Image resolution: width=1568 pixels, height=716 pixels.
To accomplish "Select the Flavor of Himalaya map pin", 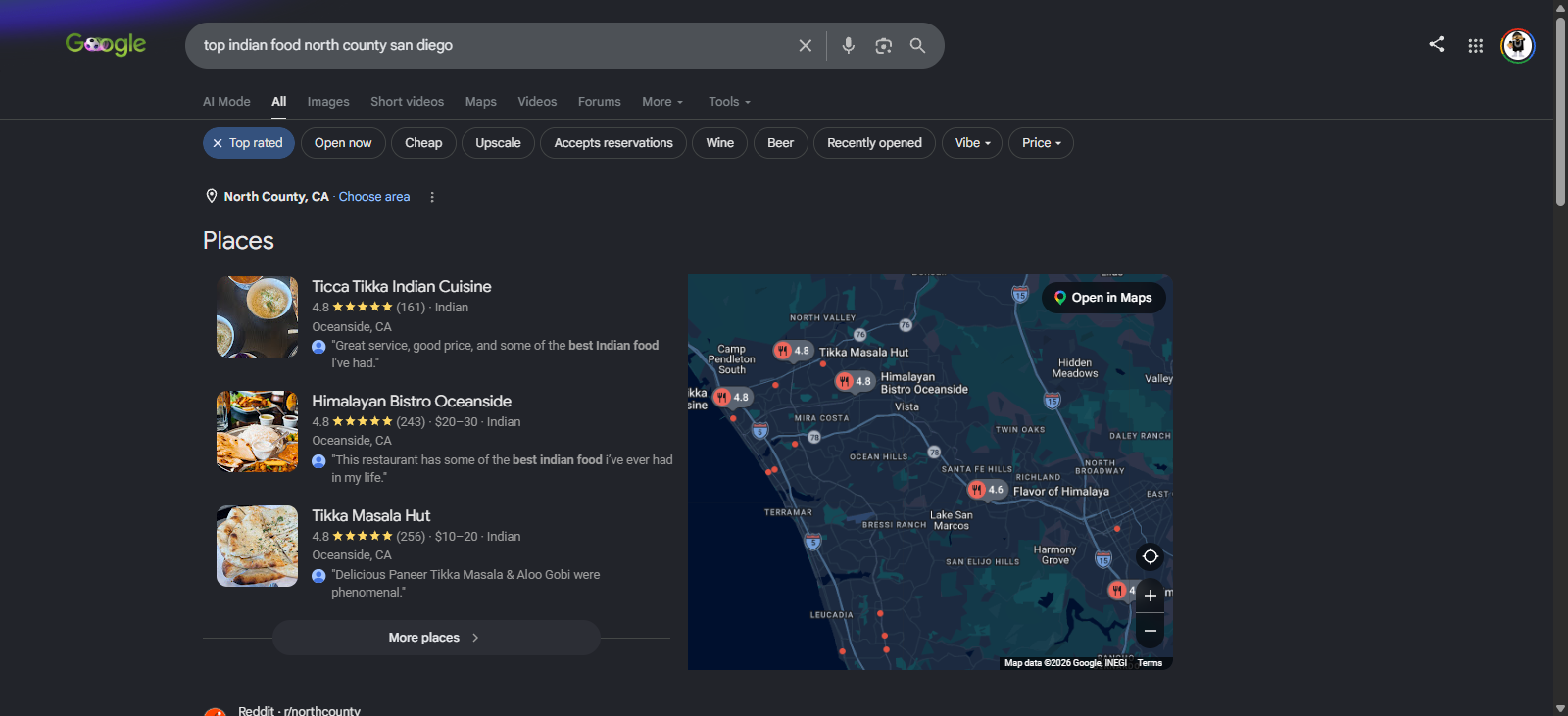I will [987, 490].
